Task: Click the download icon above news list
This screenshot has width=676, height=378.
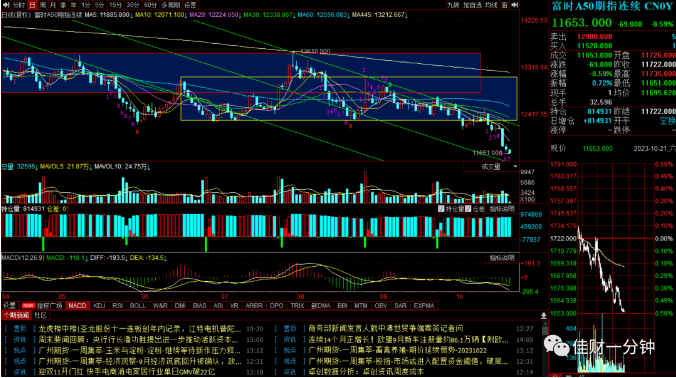Action: 544,316
